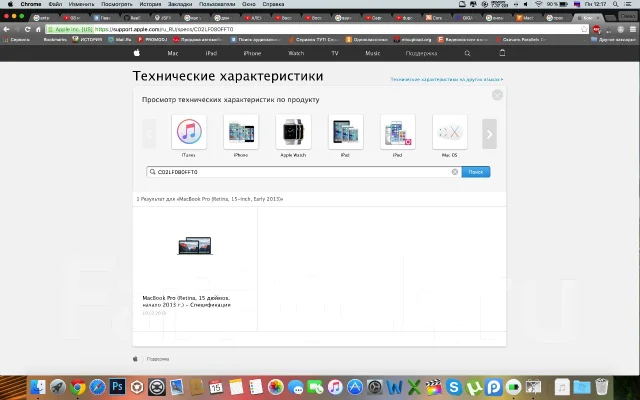
Task: Select the Mac OS product tile
Action: point(449,132)
